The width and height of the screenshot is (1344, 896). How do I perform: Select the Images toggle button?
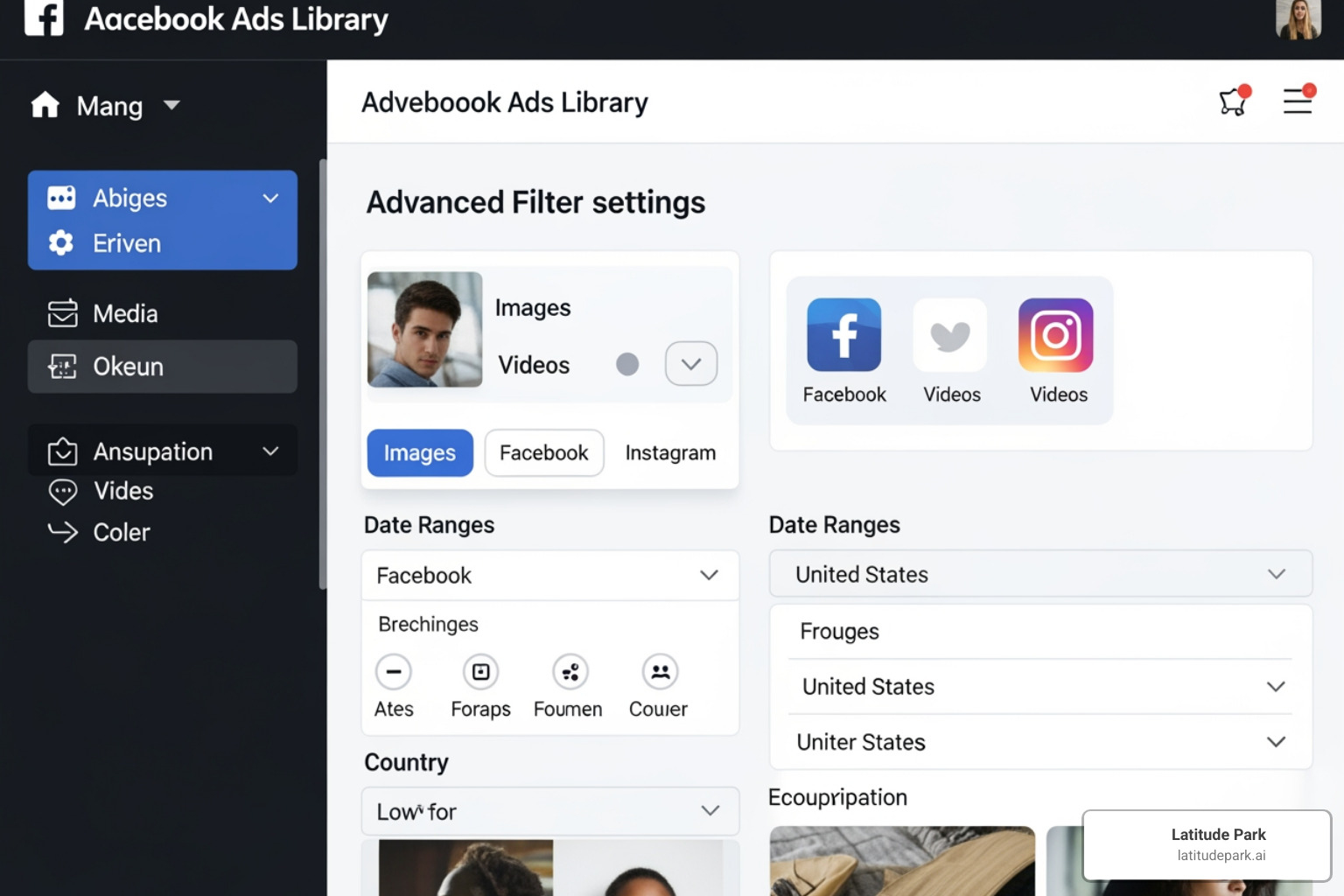(x=419, y=452)
